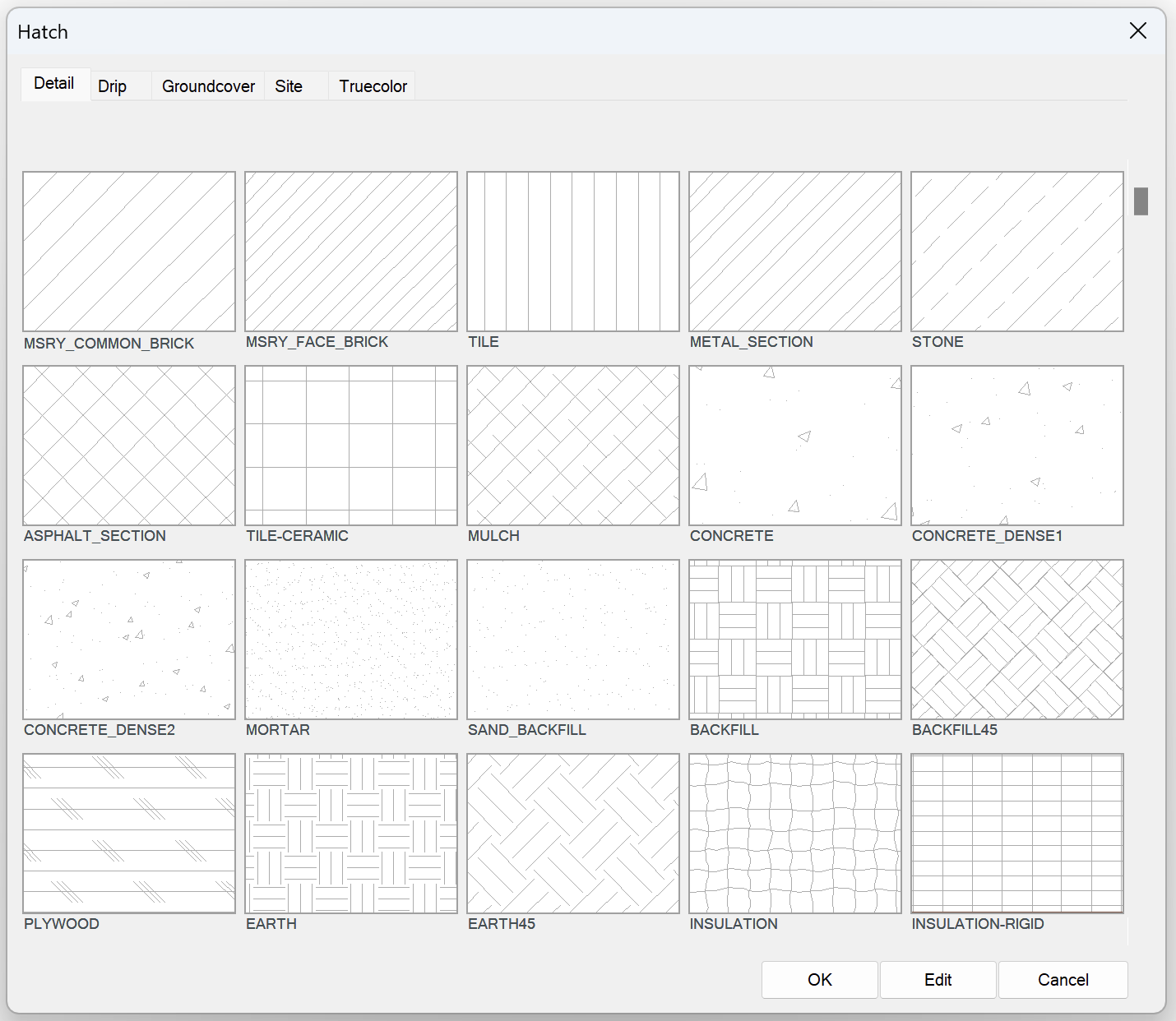Switch to the Groundcover tab
The image size is (1176, 1021).
(208, 86)
